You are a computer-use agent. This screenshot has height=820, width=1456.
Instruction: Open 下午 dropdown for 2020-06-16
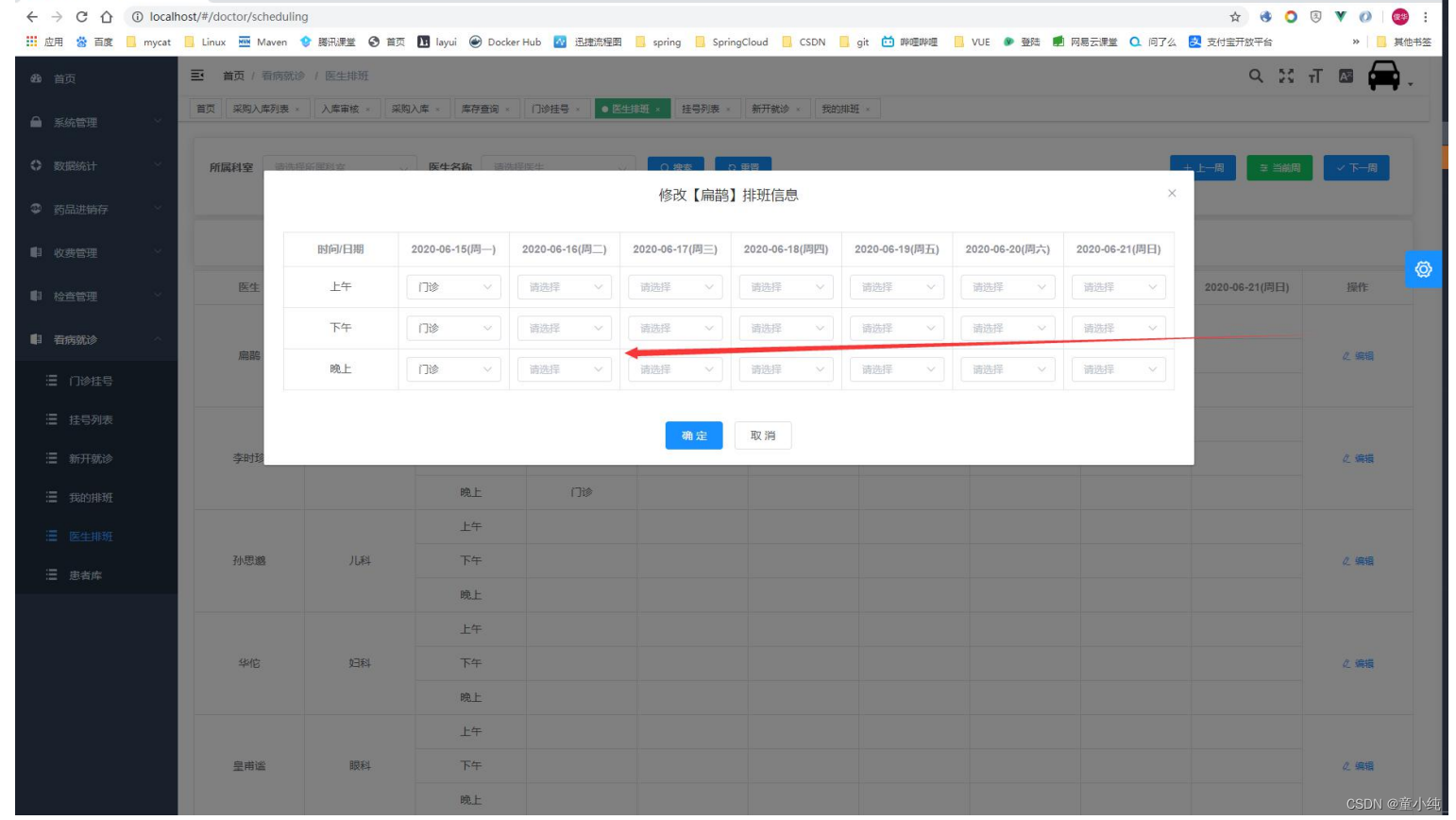[x=565, y=328]
